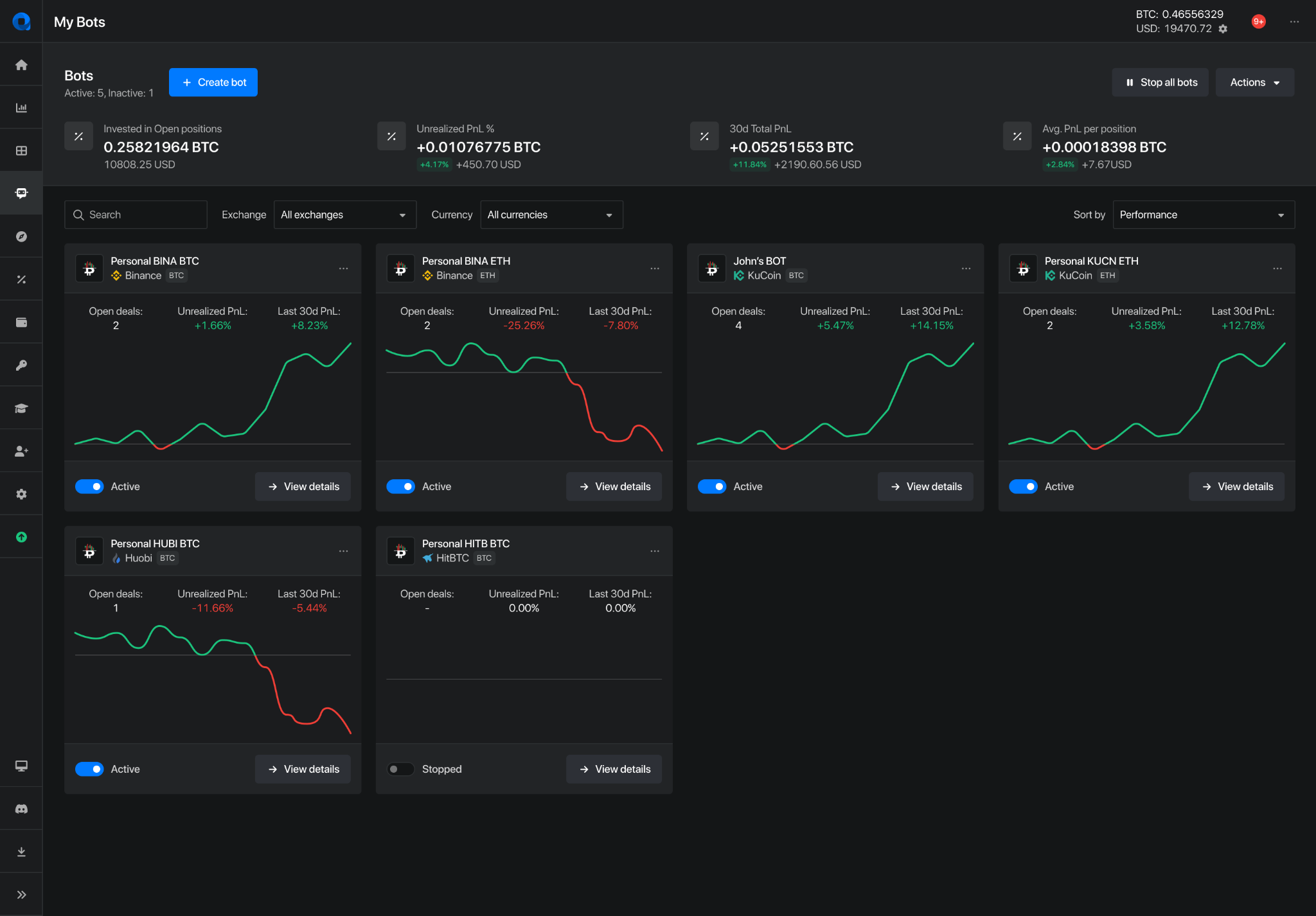Open the key (API keys) sidebar icon

[21, 366]
